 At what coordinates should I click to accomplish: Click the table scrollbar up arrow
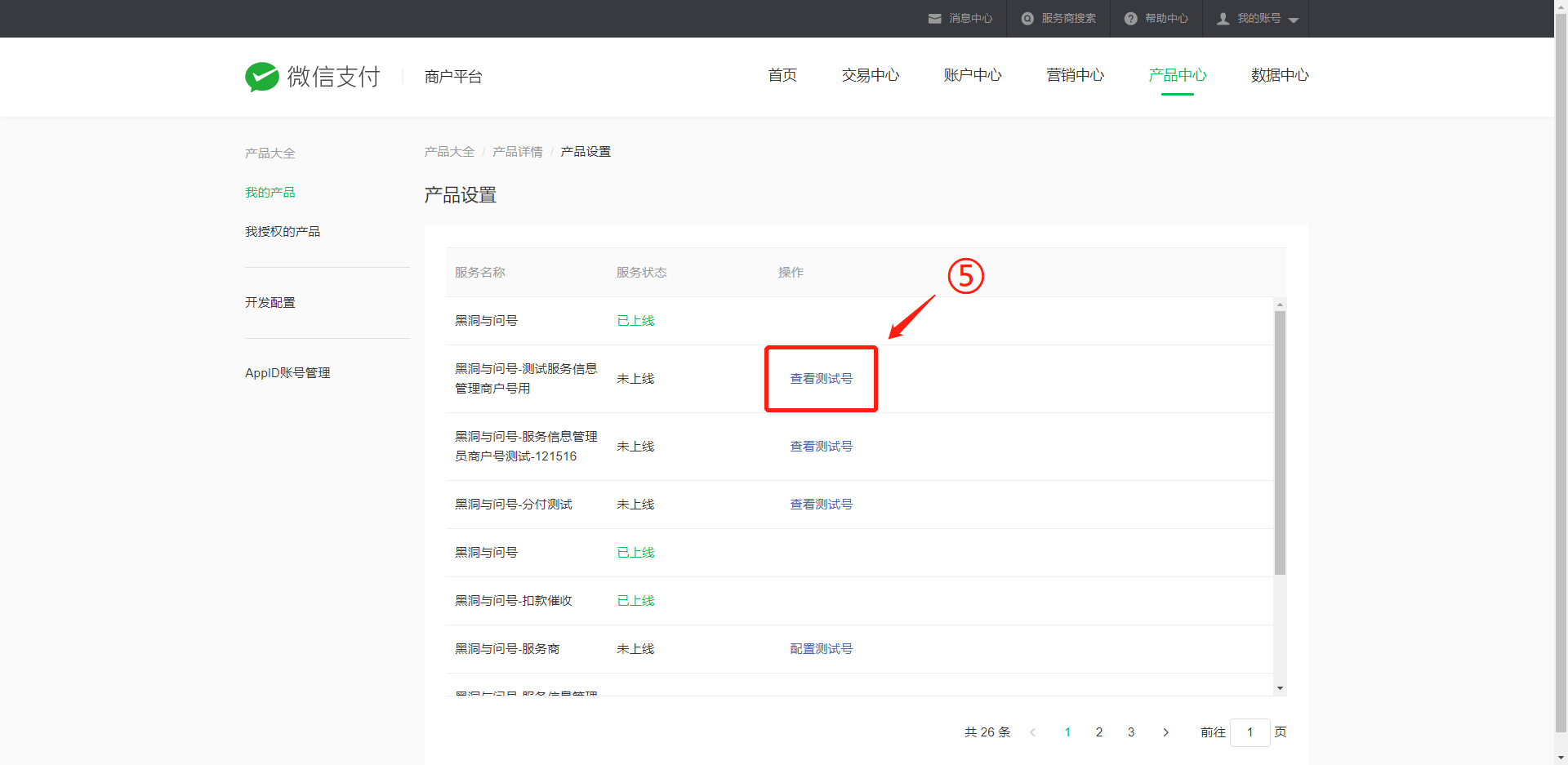(1280, 305)
